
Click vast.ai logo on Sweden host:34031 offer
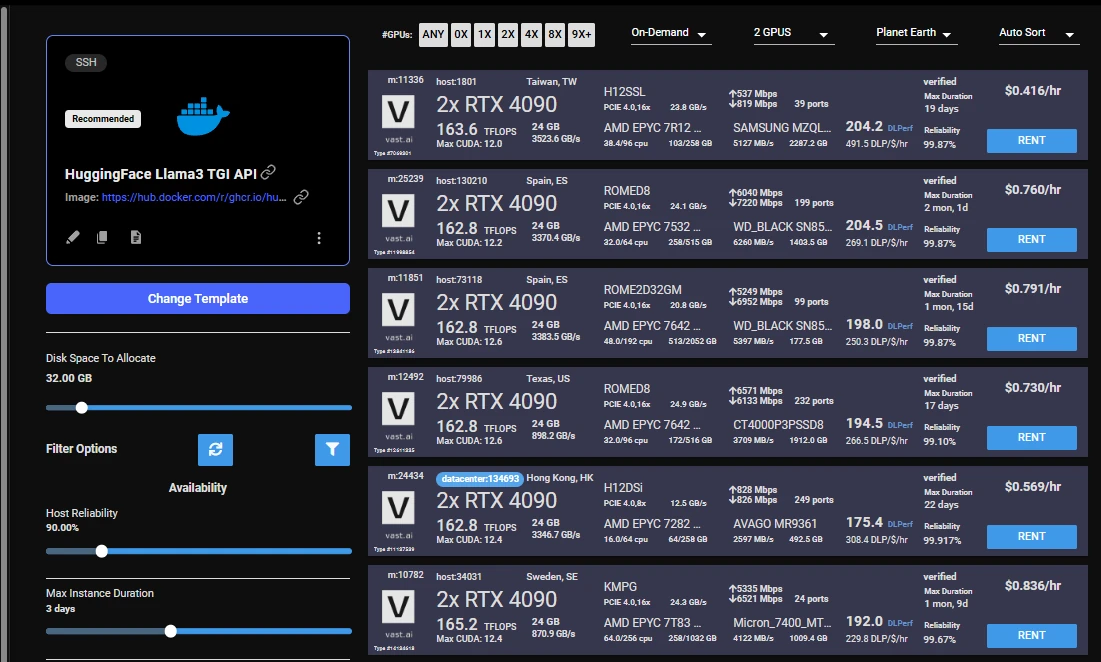point(398,607)
